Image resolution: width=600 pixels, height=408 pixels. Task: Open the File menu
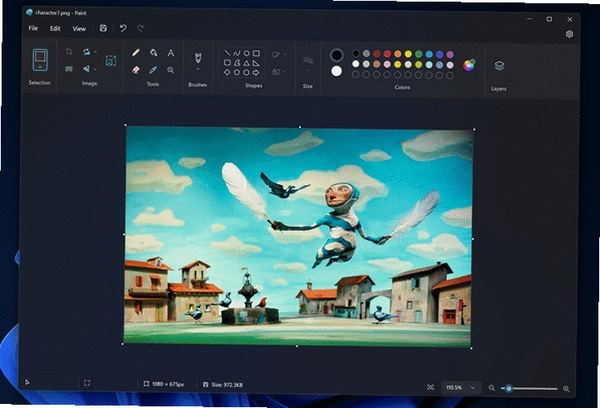[x=33, y=28]
